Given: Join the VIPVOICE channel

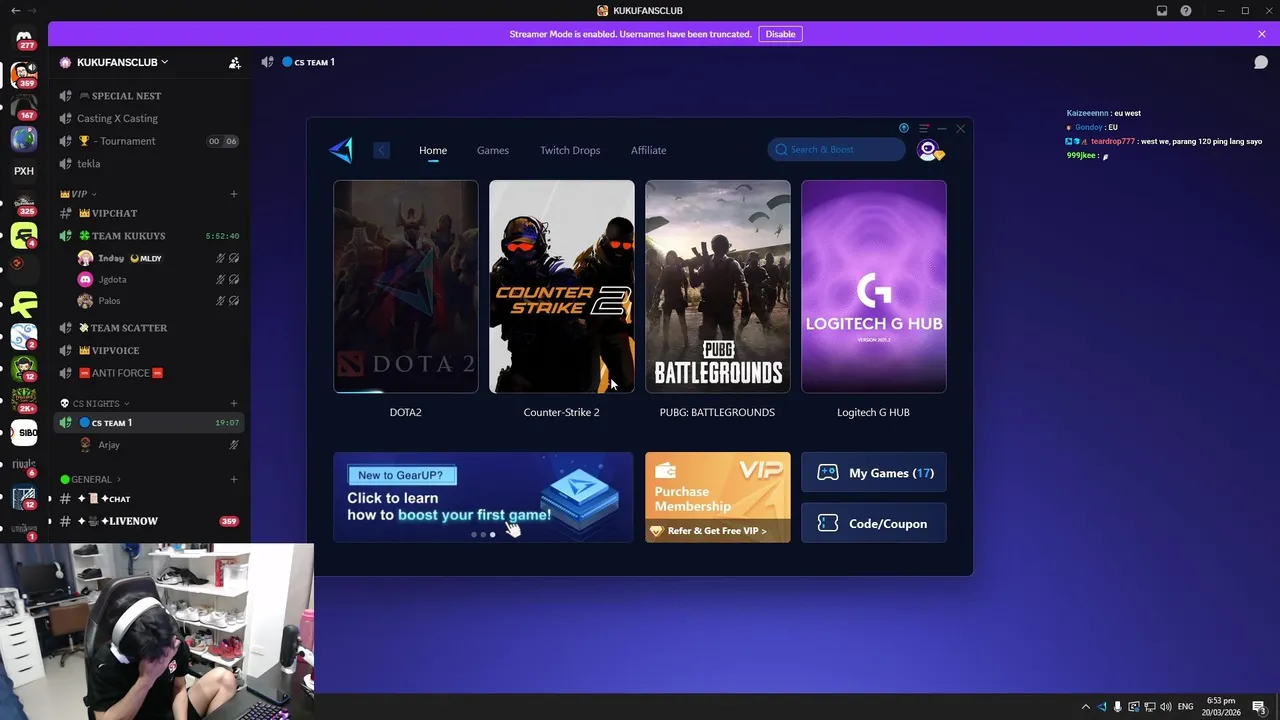Looking at the screenshot, I should pos(149,351).
